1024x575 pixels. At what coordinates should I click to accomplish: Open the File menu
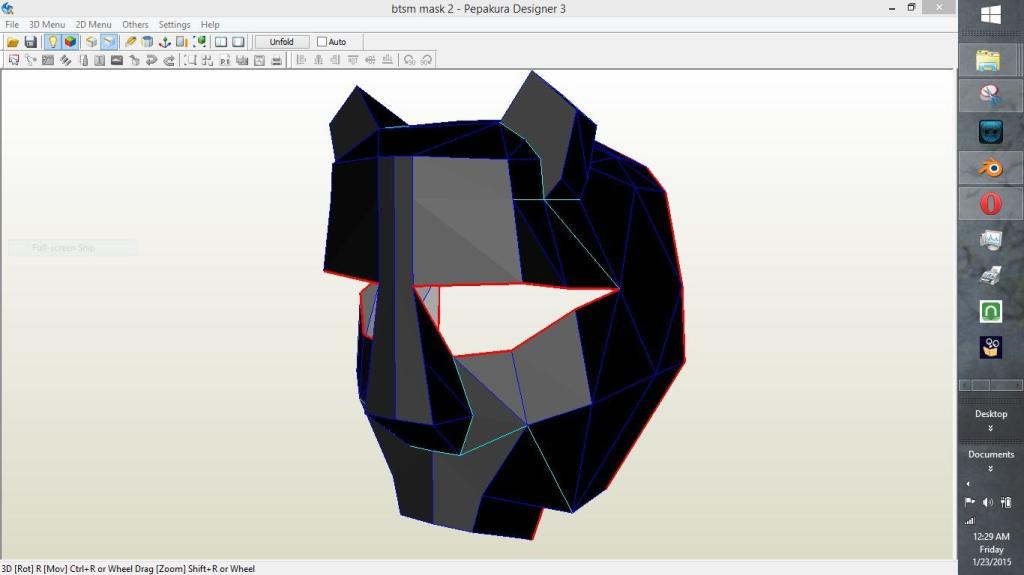pyautogui.click(x=12, y=24)
